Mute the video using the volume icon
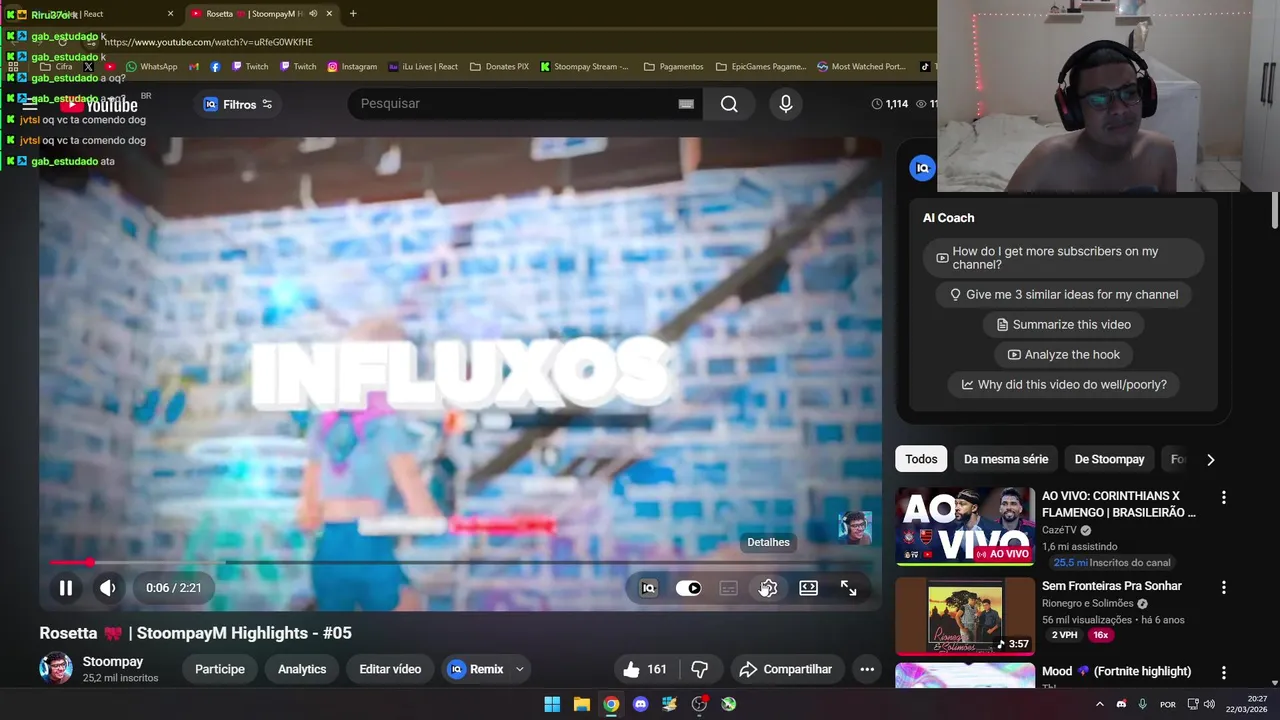 click(x=108, y=588)
